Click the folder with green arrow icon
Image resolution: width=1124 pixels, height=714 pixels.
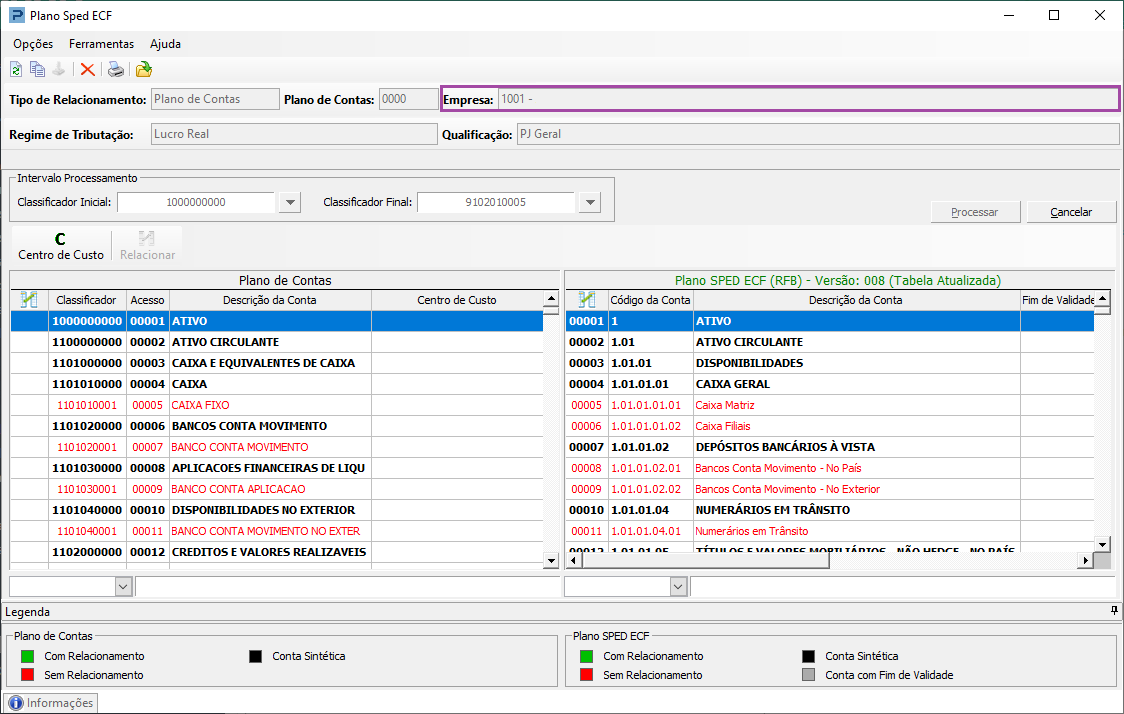click(144, 70)
